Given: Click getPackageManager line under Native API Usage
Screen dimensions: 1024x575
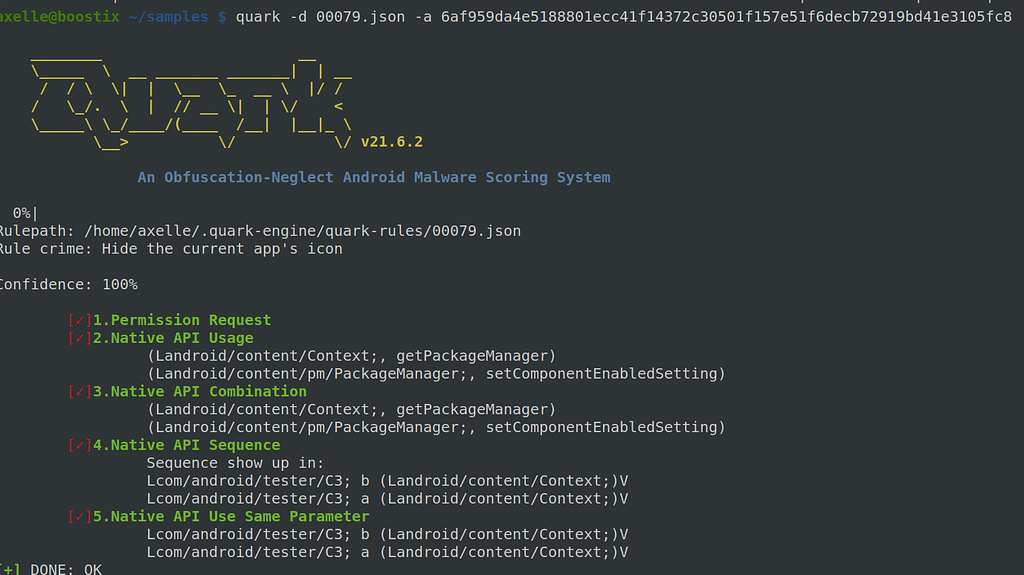Looking at the screenshot, I should tap(351, 356).
